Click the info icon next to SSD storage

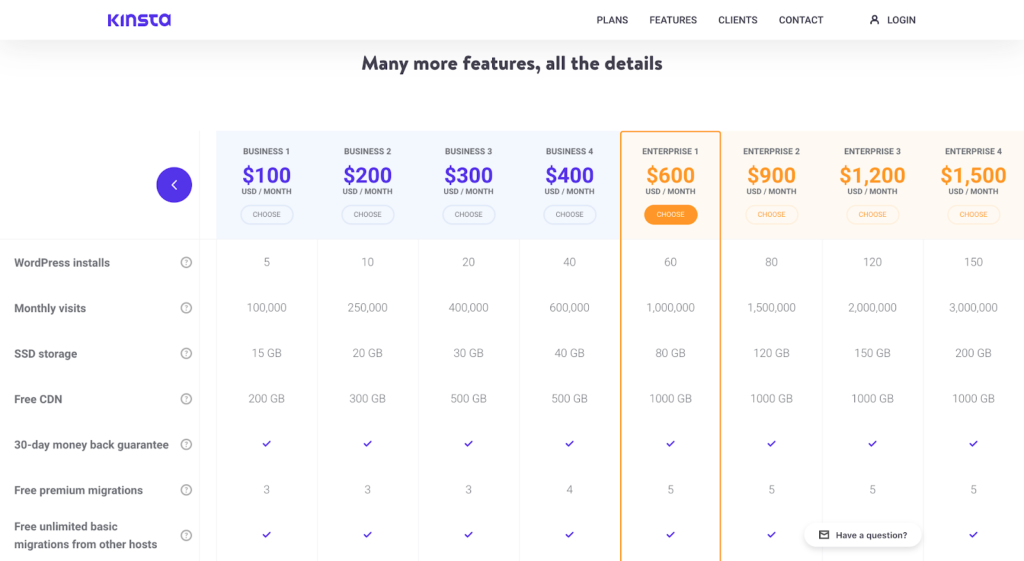[x=186, y=354]
